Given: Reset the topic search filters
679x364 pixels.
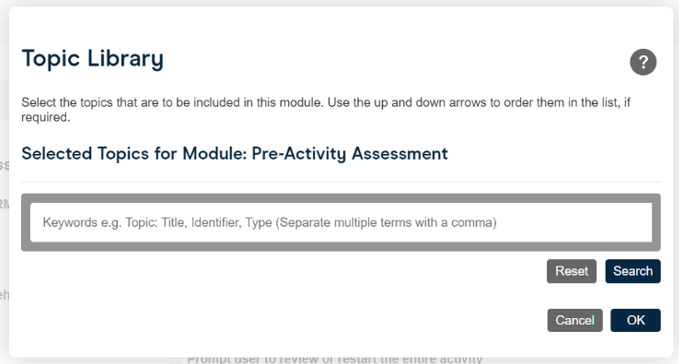Looking at the screenshot, I should pos(572,271).
